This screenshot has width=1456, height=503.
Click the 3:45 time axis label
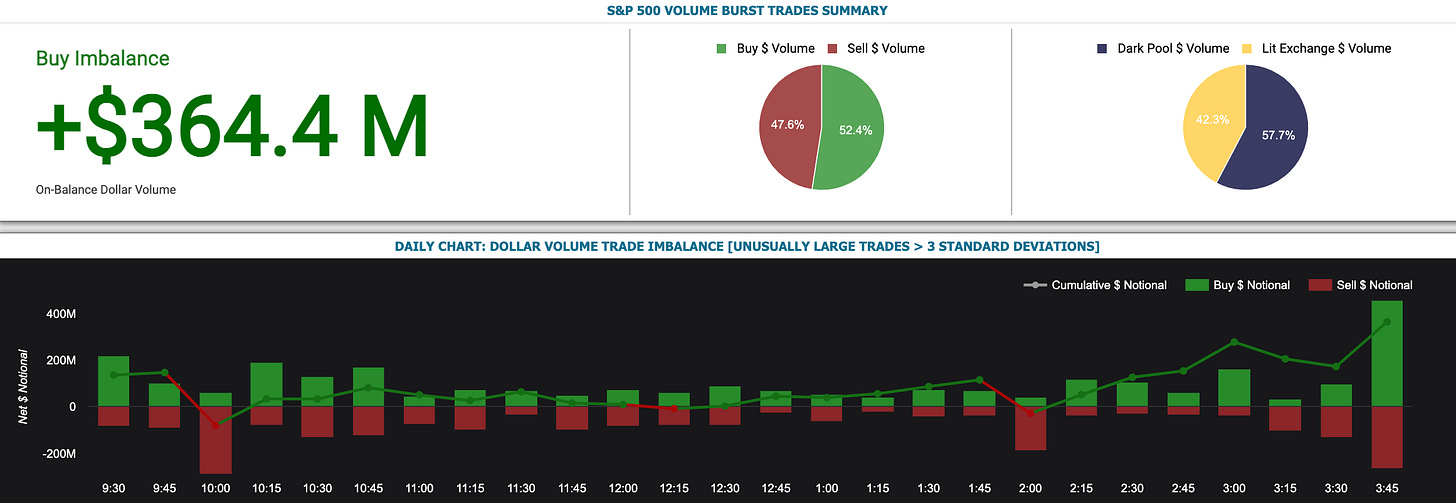tap(1386, 488)
